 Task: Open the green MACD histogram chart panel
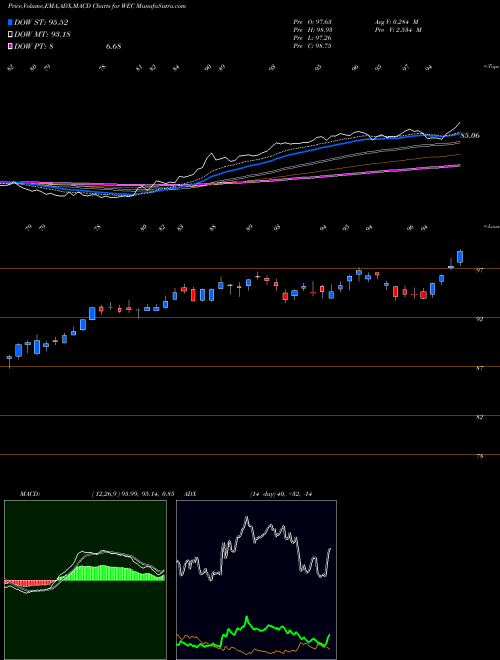click(85, 580)
